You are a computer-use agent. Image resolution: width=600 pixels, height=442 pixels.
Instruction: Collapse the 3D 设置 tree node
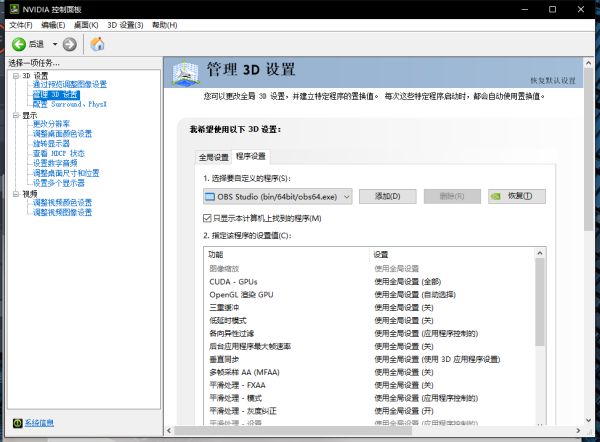click(x=16, y=76)
